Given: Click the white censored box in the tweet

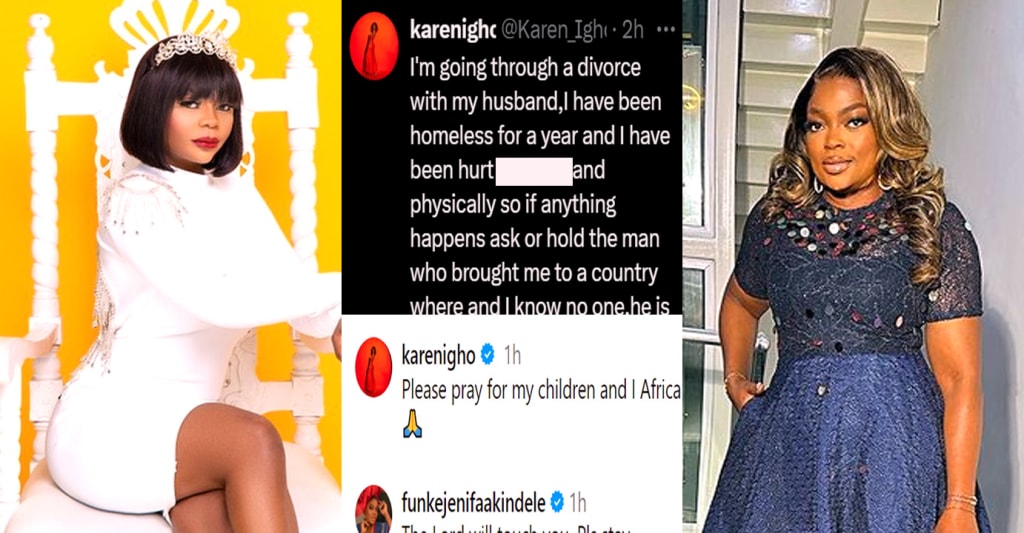Looking at the screenshot, I should click(x=534, y=171).
